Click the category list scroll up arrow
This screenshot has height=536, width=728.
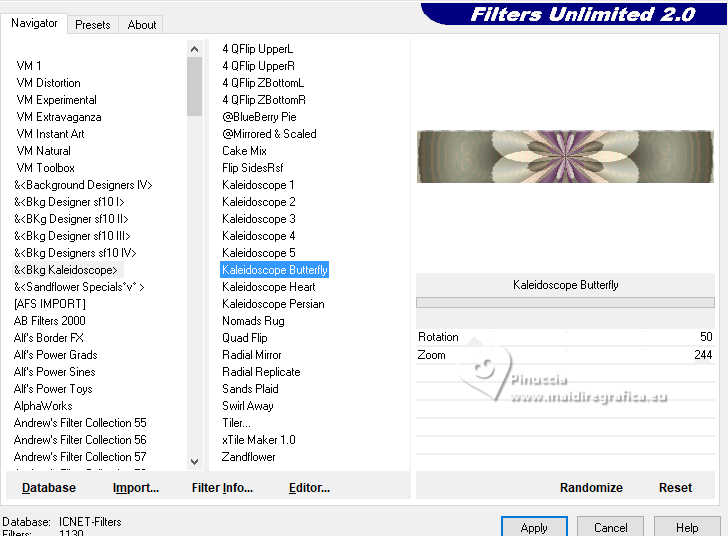(x=195, y=49)
